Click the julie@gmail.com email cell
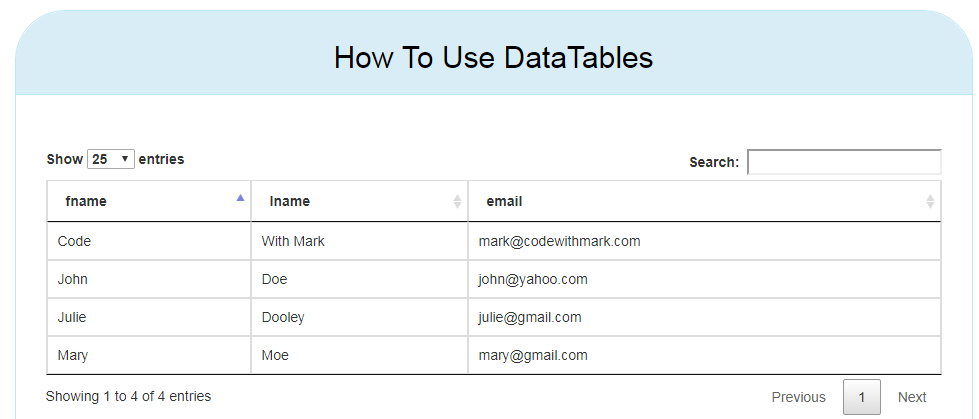This screenshot has width=979, height=419. coord(529,317)
